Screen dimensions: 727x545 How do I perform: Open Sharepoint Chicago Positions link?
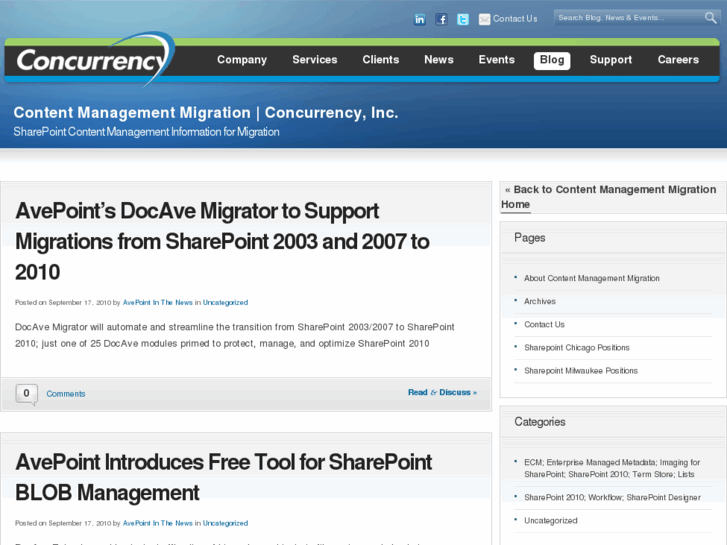[577, 348]
